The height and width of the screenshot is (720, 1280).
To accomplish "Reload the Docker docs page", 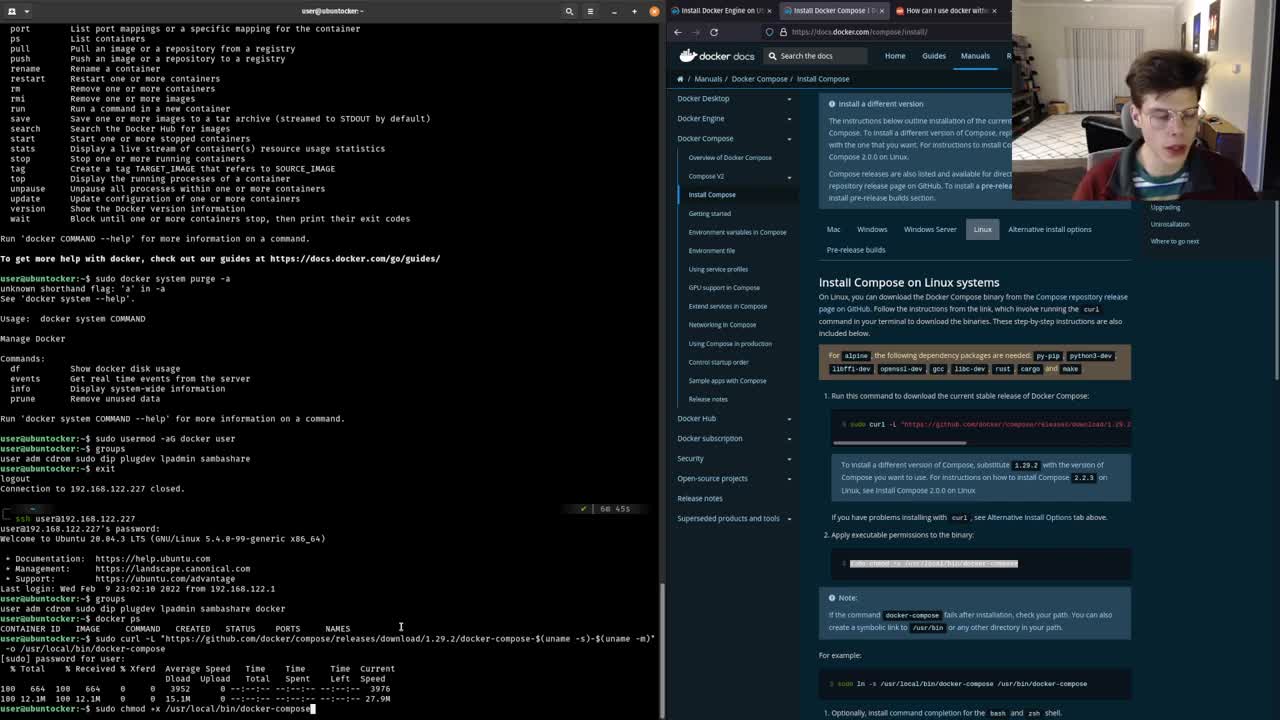I will coord(714,32).
